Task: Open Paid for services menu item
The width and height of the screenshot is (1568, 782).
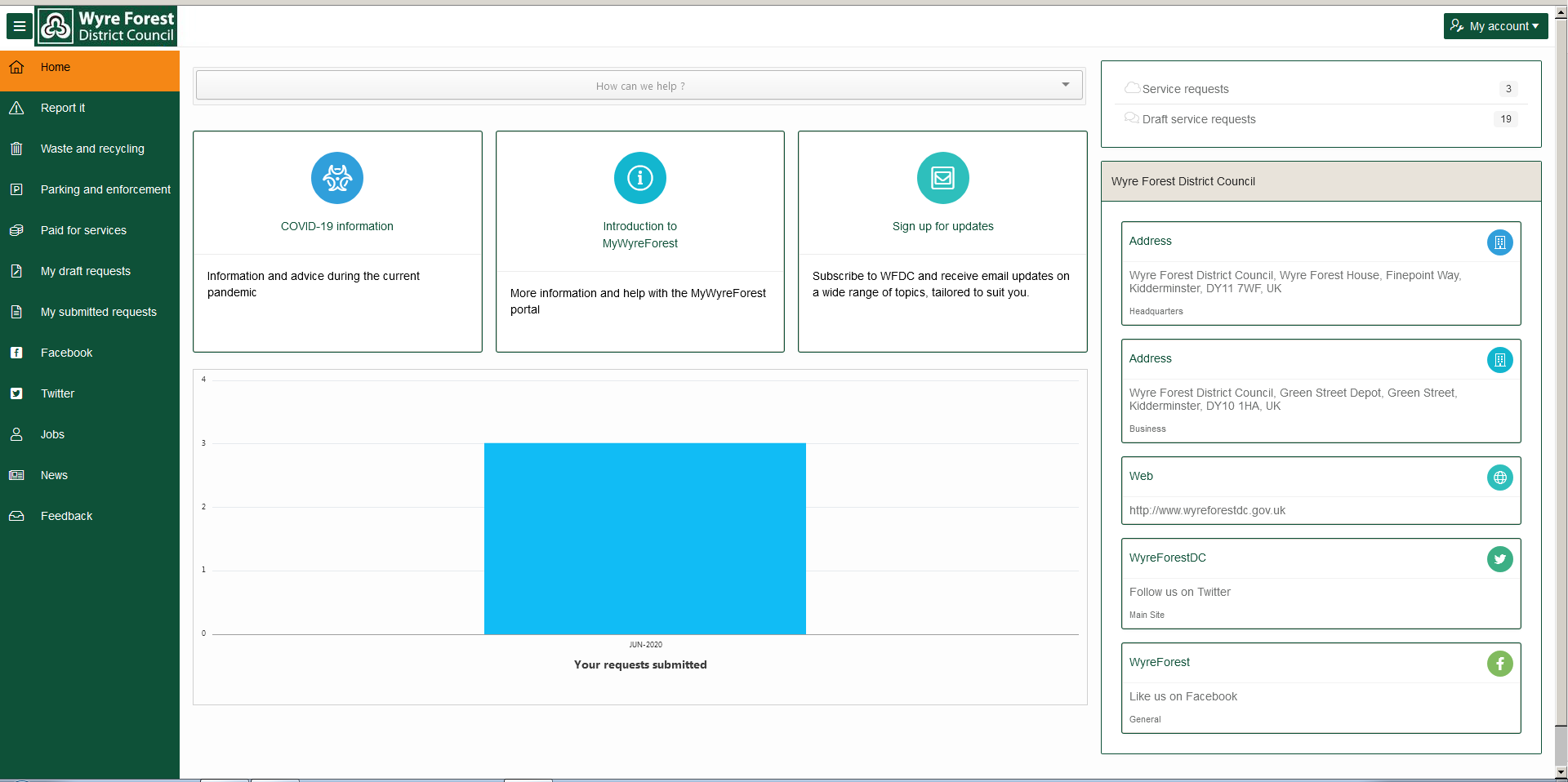Action: [90, 230]
